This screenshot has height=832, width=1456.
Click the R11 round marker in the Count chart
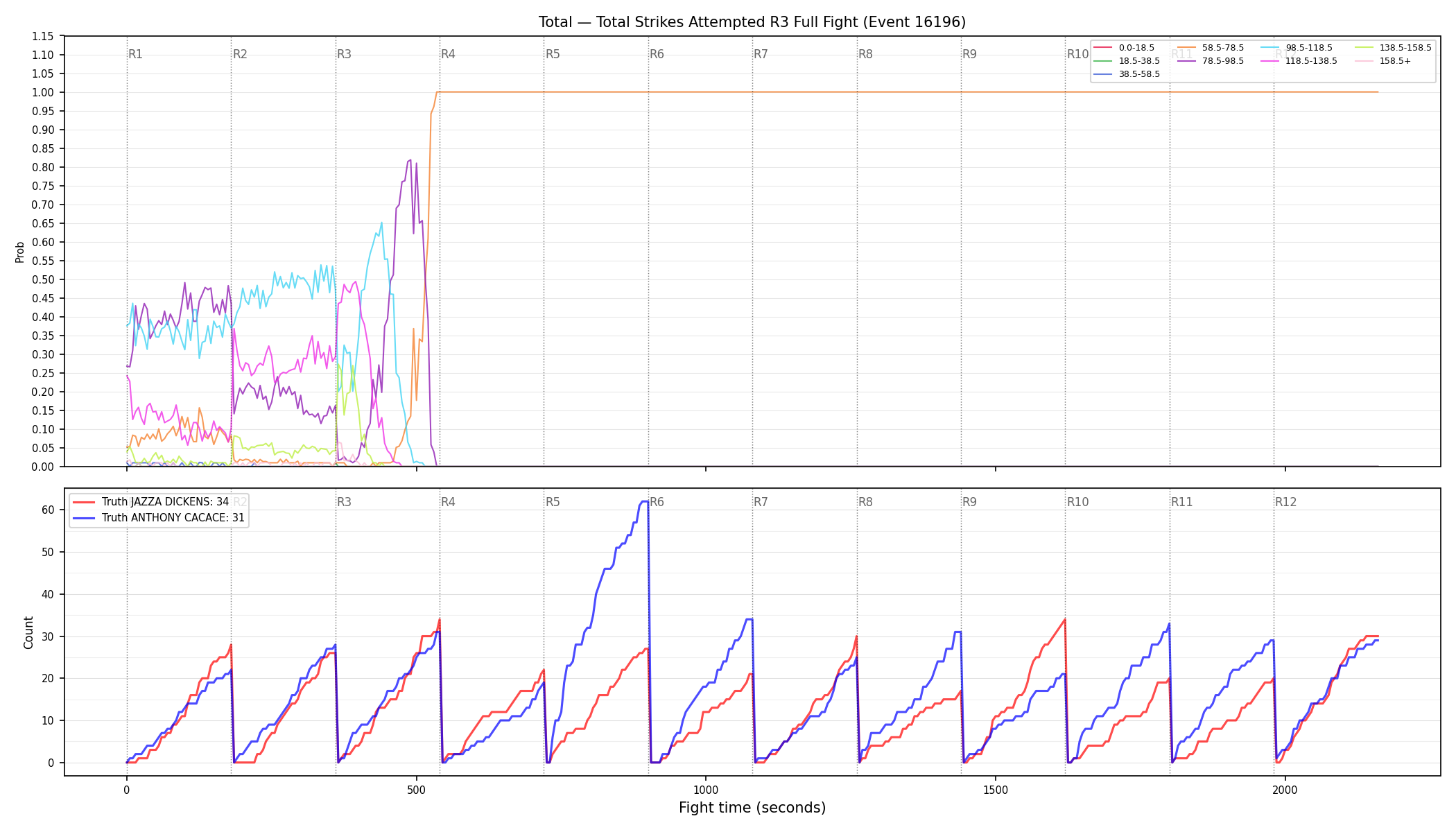click(1182, 502)
